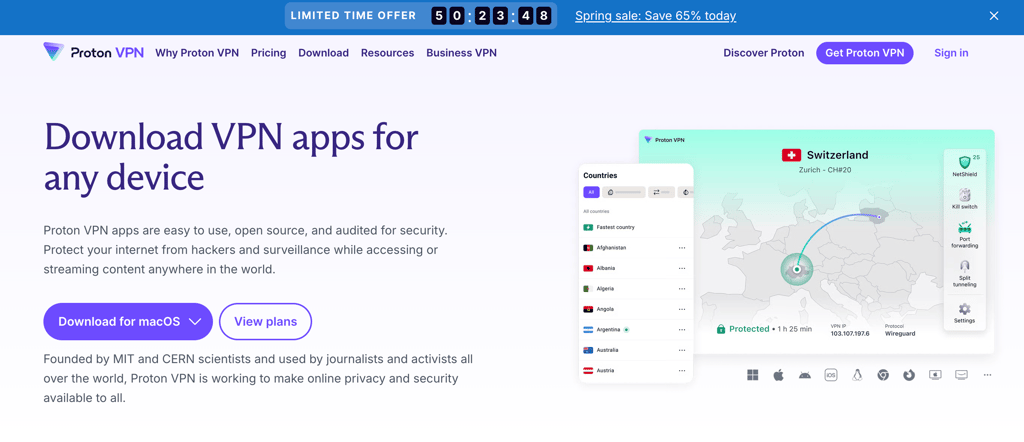Click the green Protected lock icon

[x=721, y=329]
